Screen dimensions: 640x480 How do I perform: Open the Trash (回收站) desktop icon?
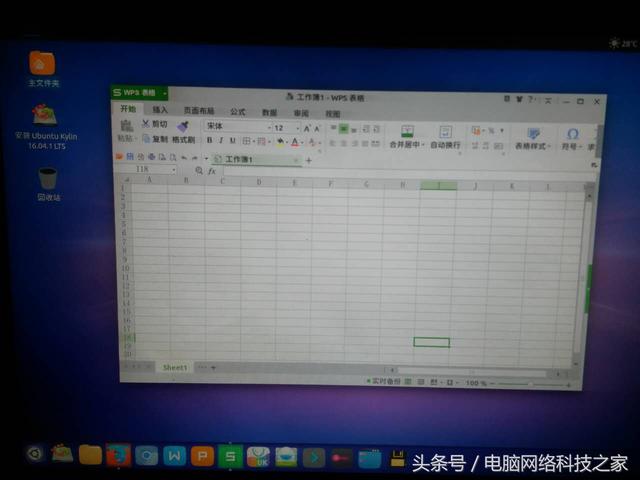[48, 184]
